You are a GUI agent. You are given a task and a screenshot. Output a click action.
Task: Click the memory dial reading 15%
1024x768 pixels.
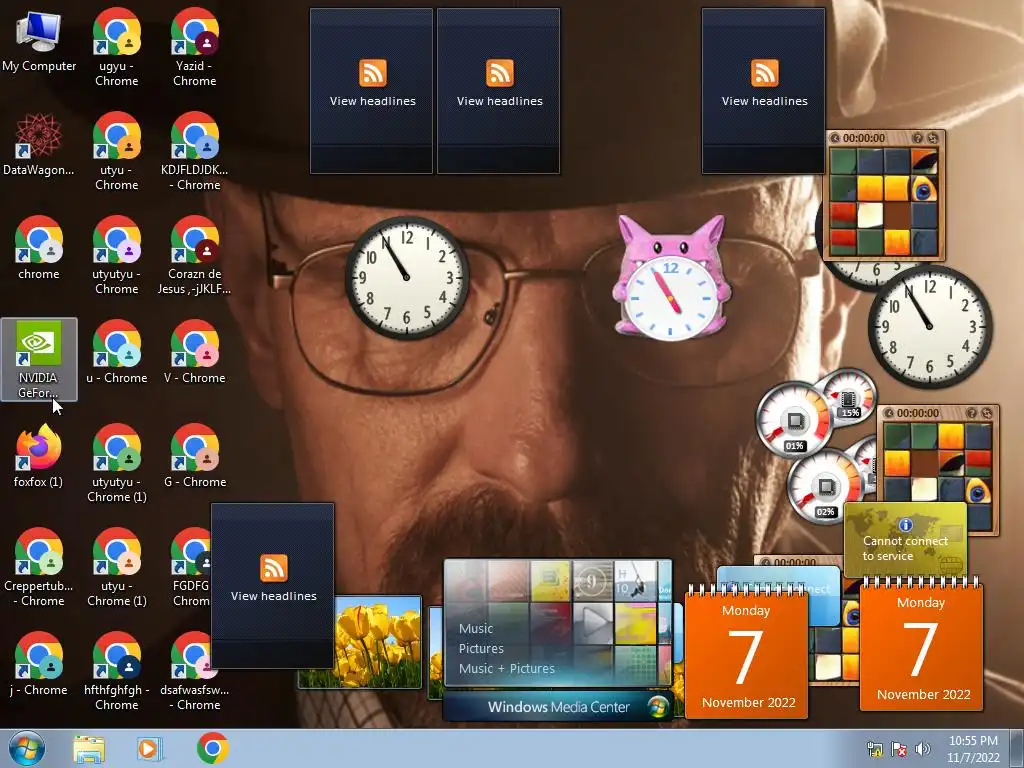(x=849, y=396)
